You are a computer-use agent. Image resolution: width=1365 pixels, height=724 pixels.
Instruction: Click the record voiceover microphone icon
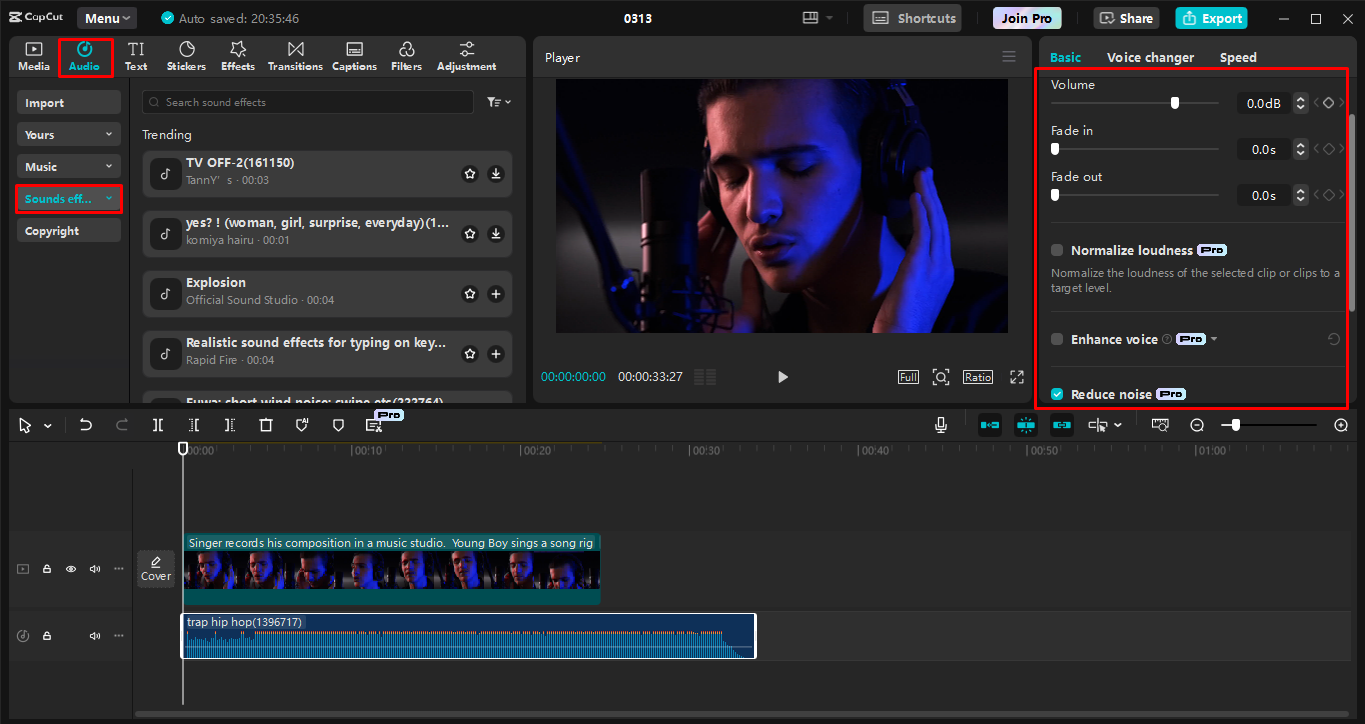941,425
